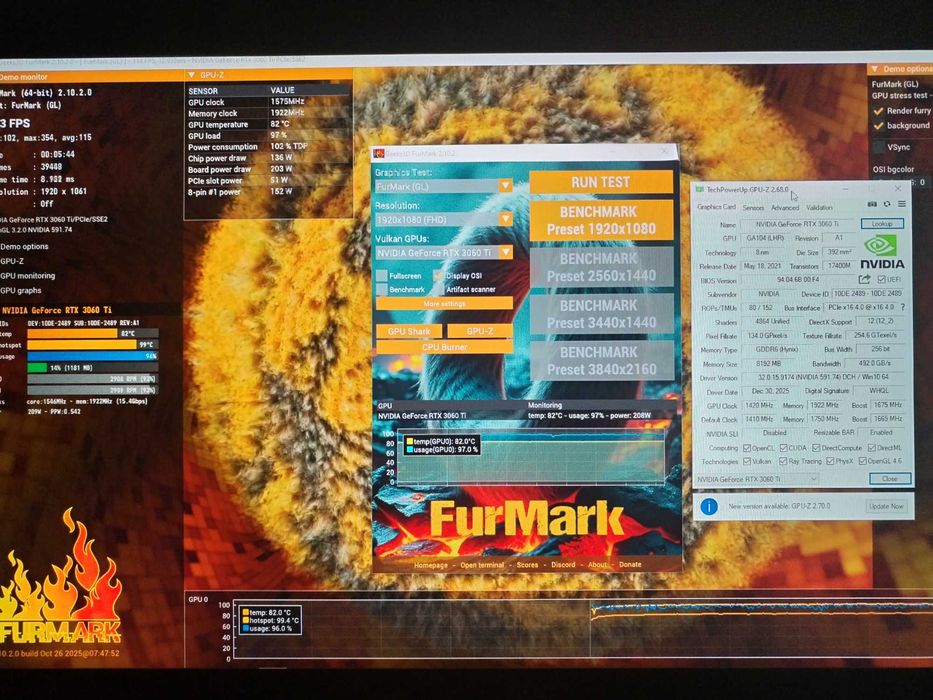Viewport: 933px width, 700px height.
Task: Click the hotspot bar showing 99°C
Action: (x=92, y=345)
